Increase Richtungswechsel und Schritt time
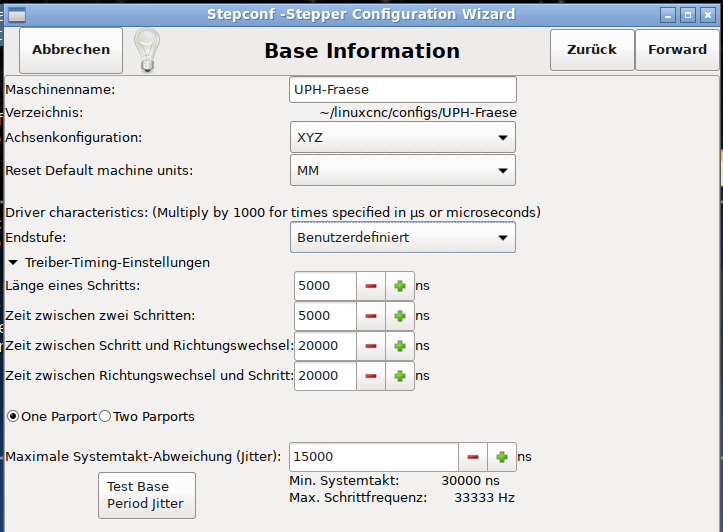 point(399,376)
